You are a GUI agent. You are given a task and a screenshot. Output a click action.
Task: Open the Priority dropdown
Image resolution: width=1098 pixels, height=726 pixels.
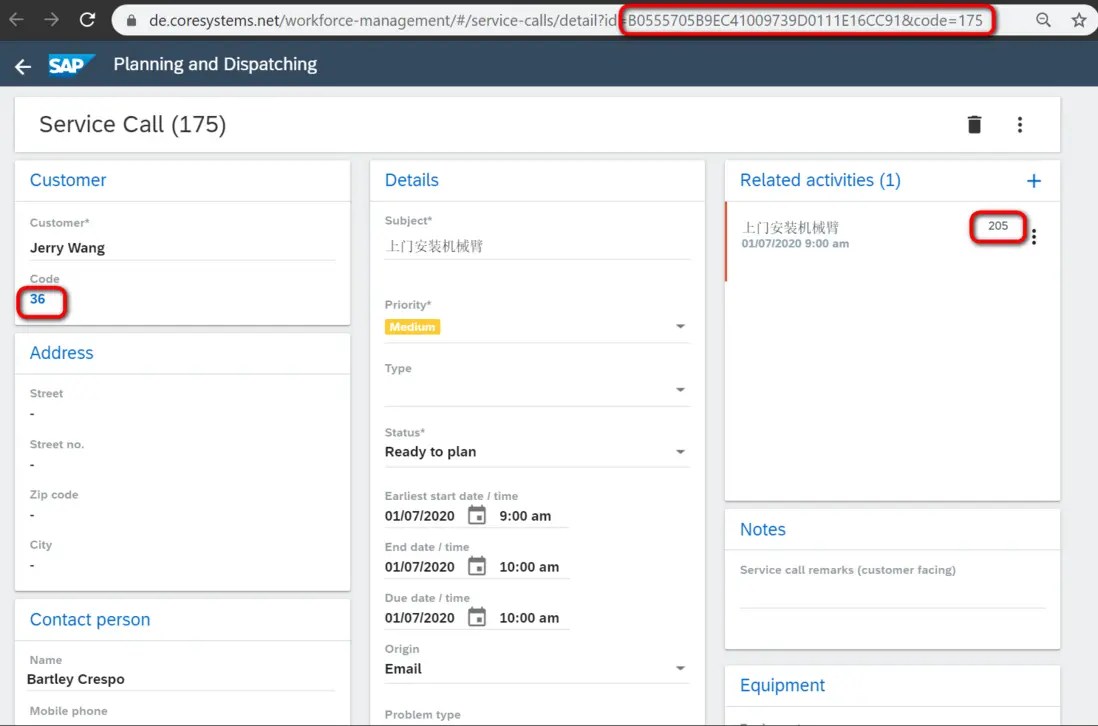680,326
